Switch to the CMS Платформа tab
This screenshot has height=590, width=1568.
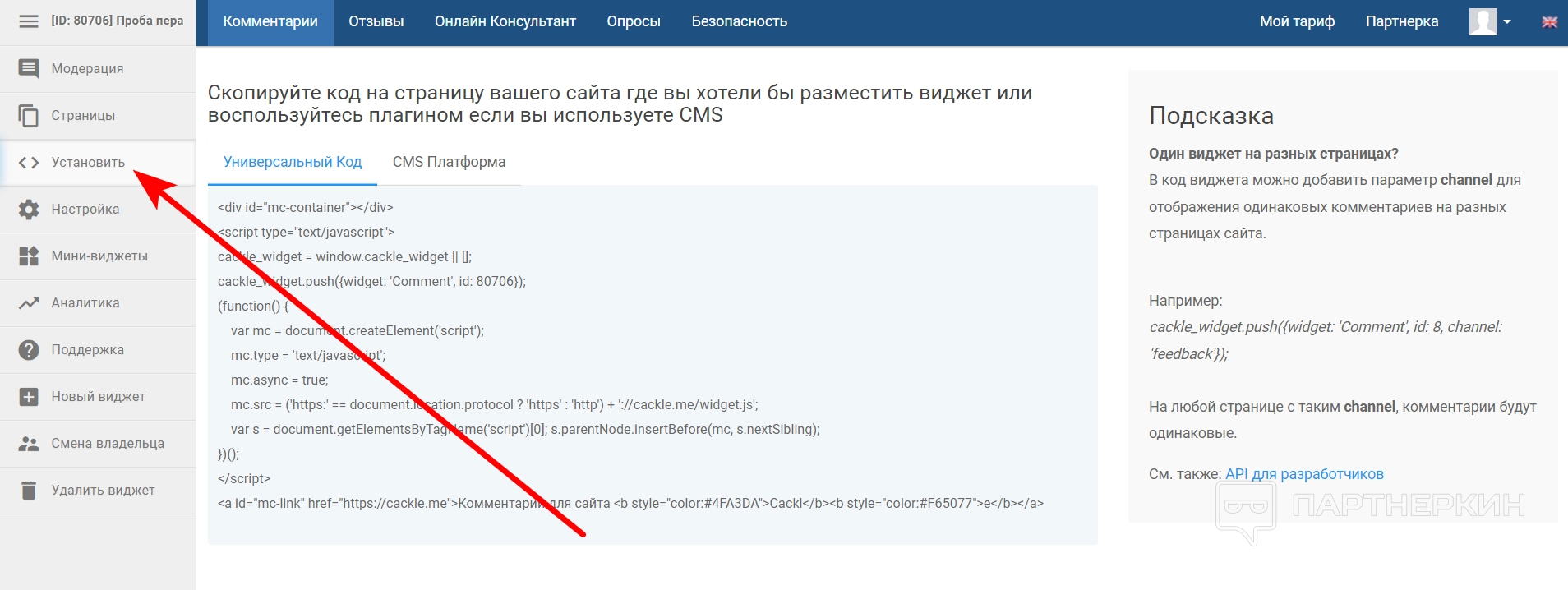[450, 163]
